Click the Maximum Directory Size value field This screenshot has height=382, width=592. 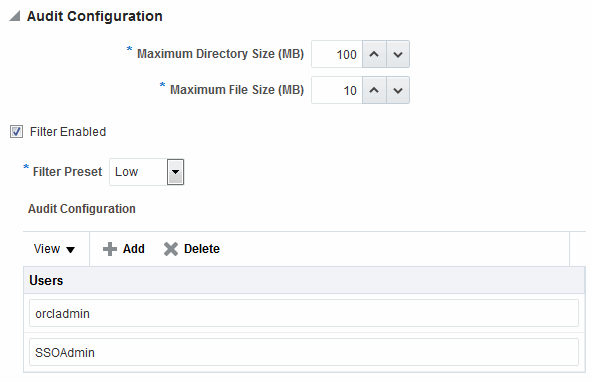pos(337,54)
